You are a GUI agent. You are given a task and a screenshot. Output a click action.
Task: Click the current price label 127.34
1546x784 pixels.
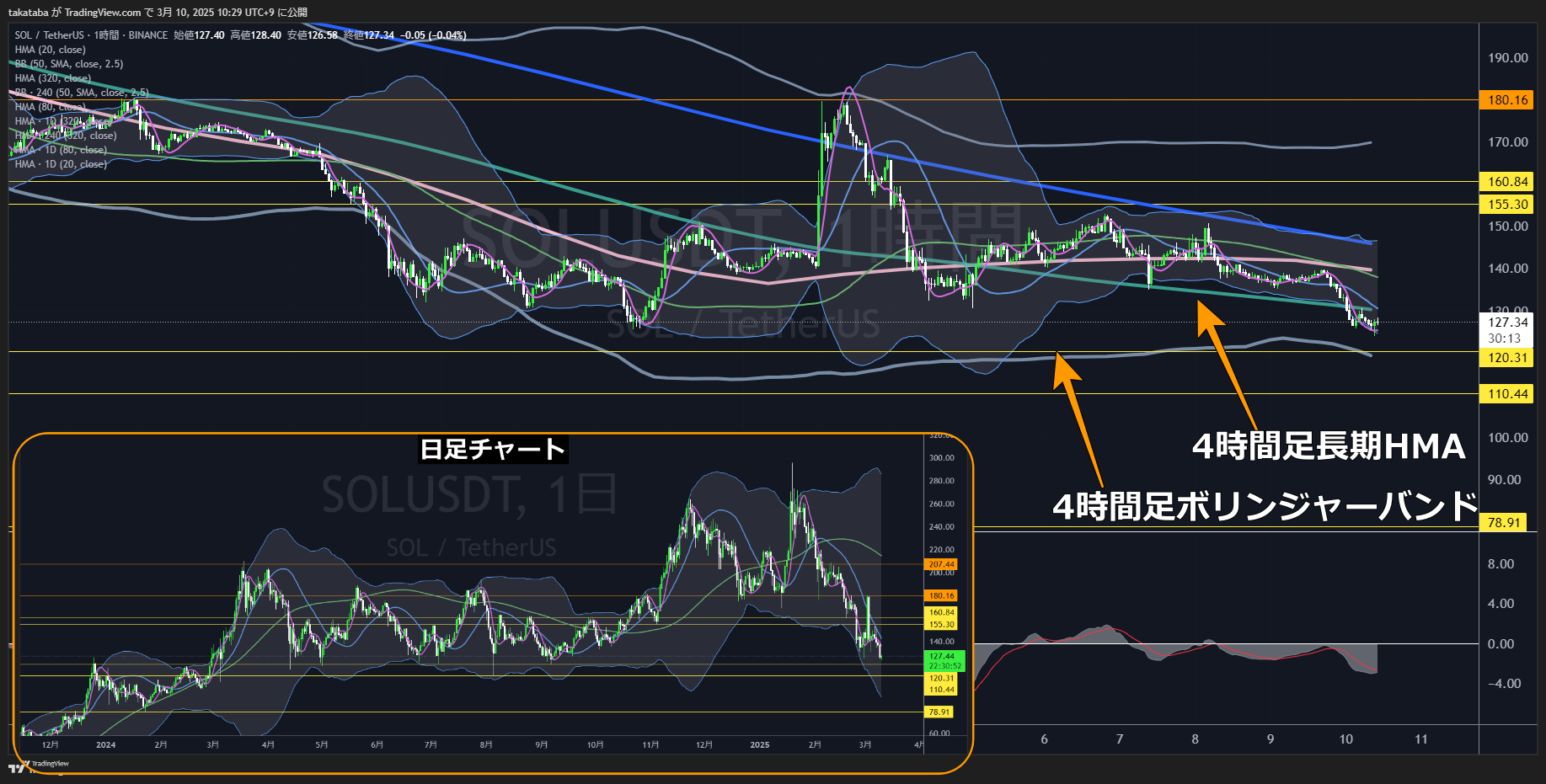tap(1507, 323)
